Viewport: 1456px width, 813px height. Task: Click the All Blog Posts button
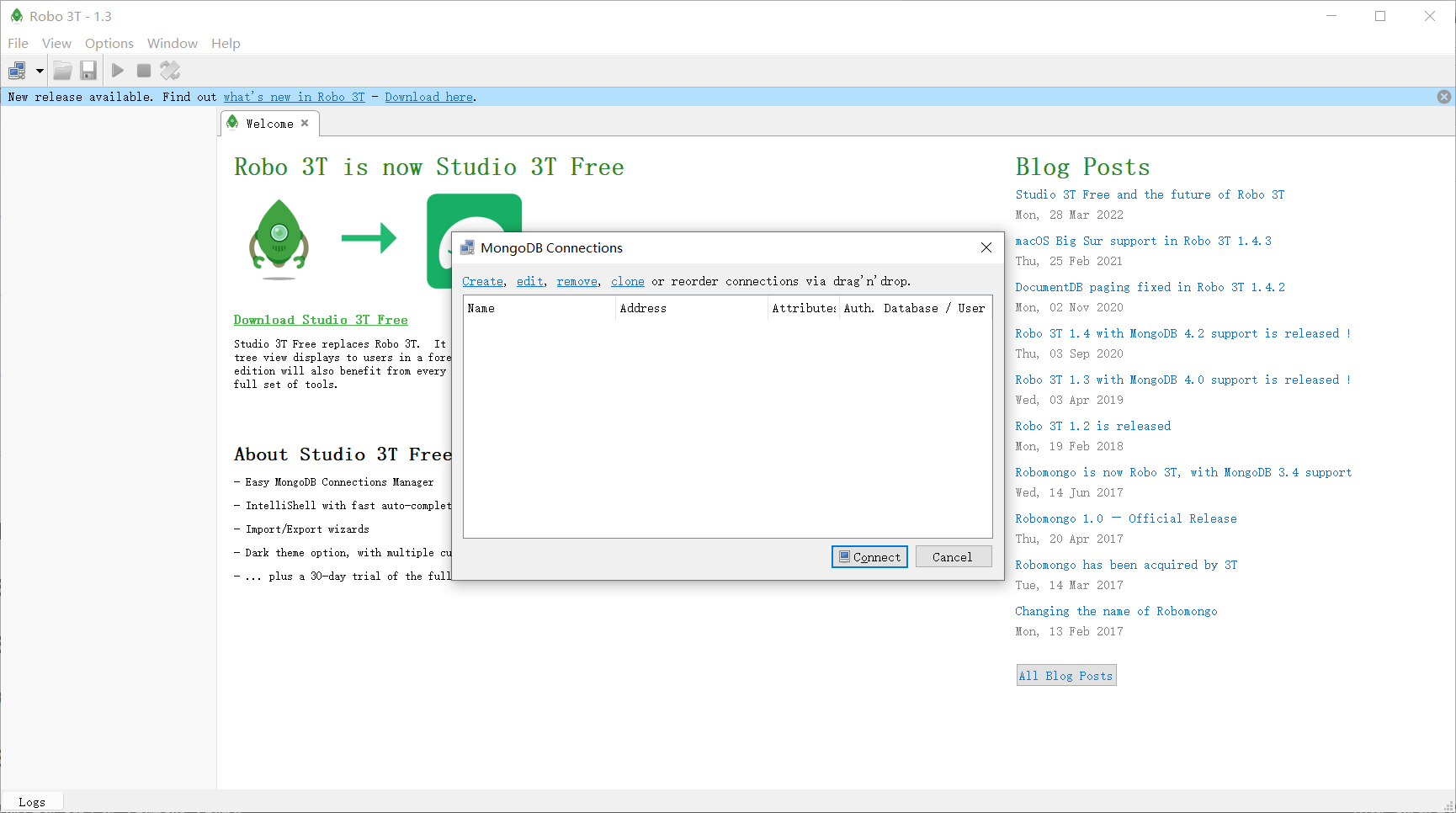coord(1066,676)
